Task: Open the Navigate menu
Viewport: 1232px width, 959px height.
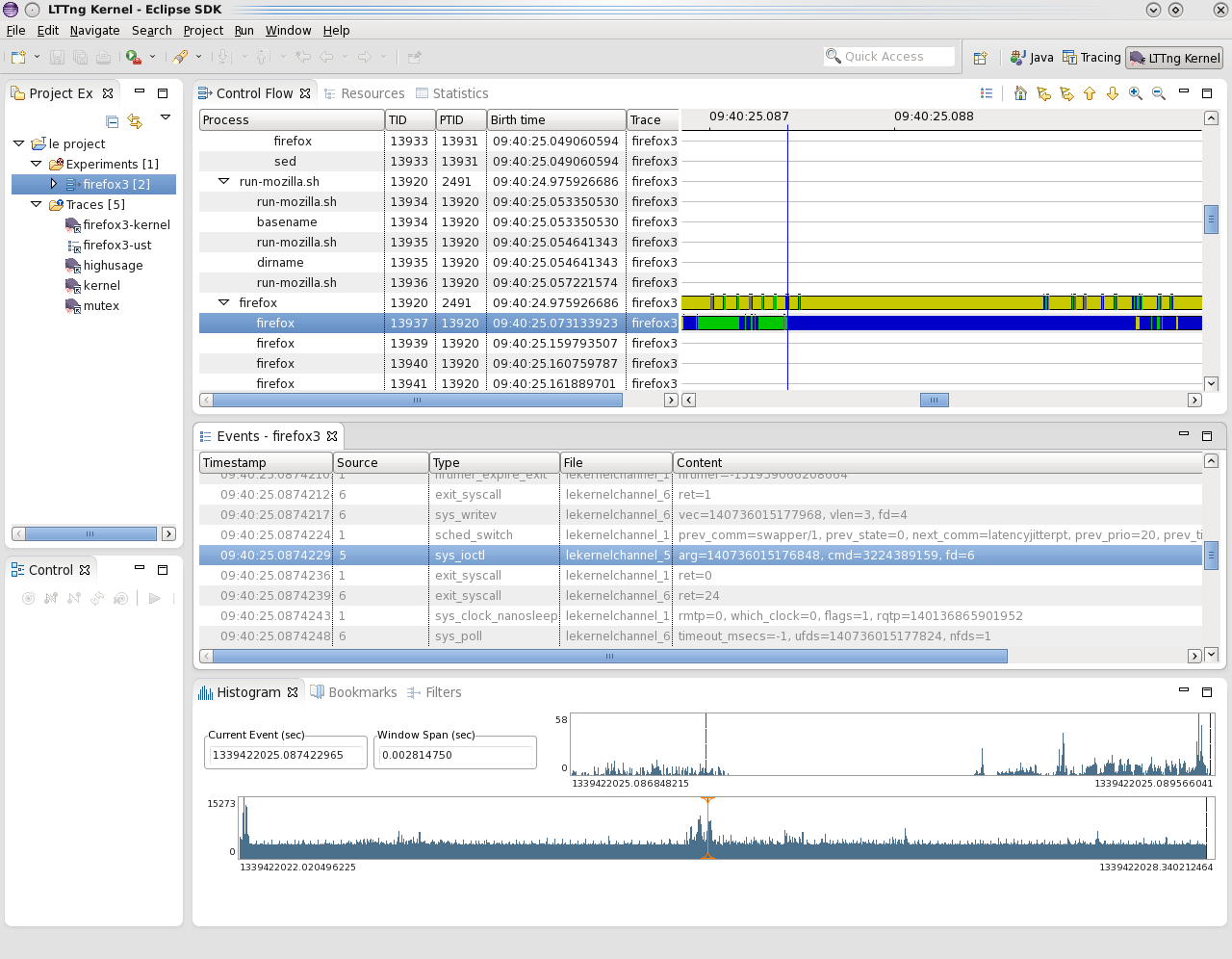Action: [95, 31]
